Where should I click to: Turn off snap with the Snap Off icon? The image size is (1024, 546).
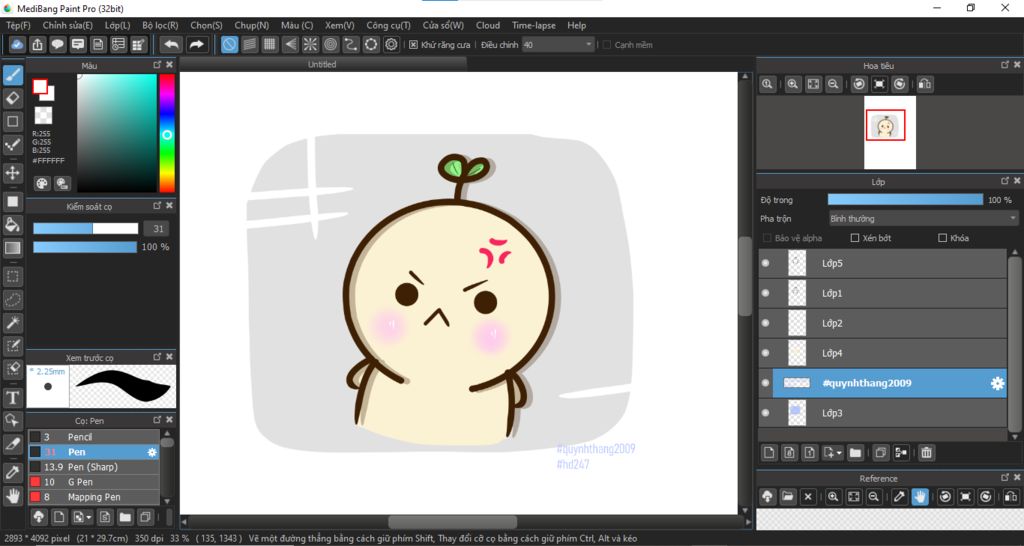[x=229, y=44]
